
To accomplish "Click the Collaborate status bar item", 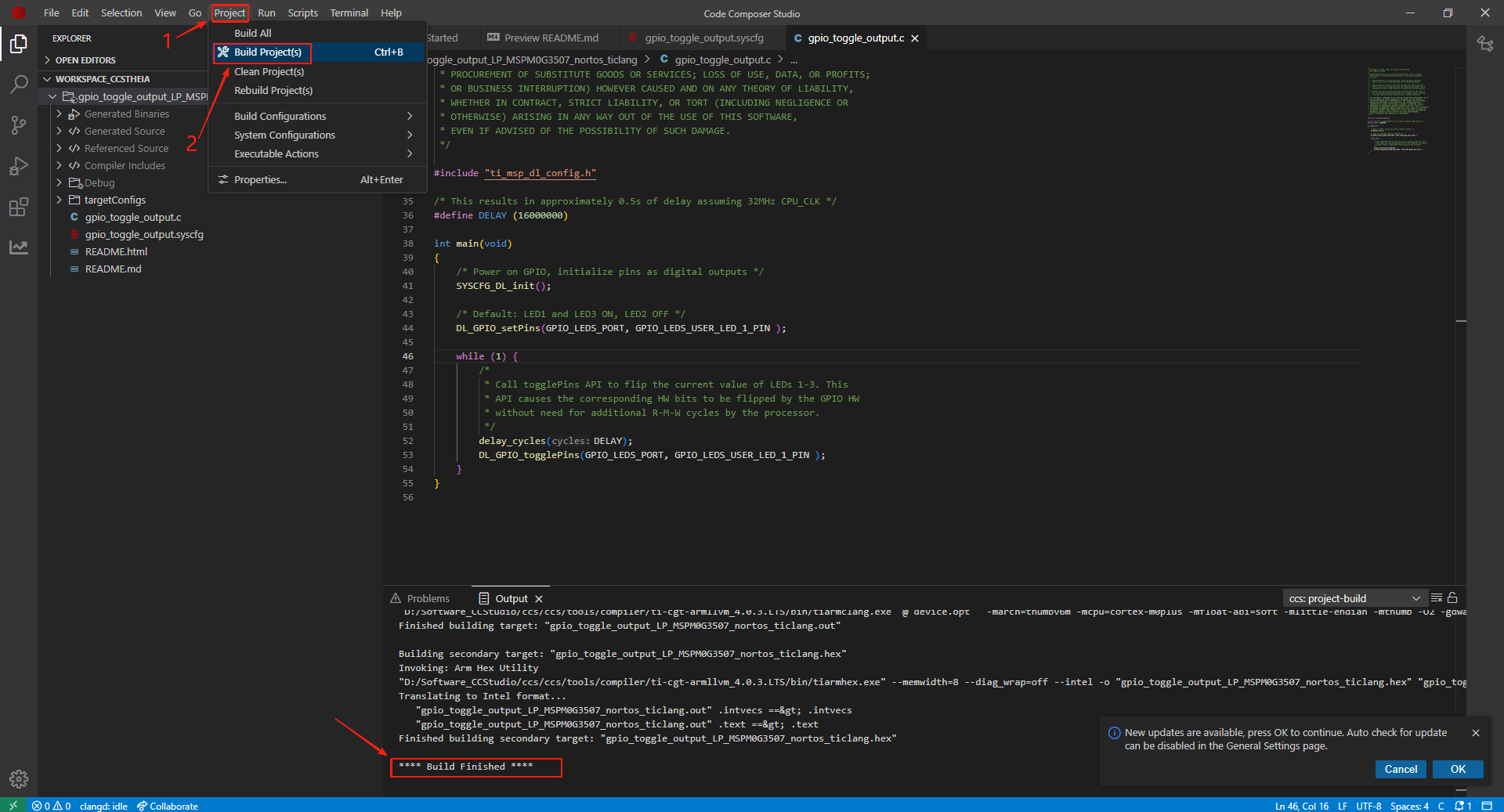I will point(168,806).
